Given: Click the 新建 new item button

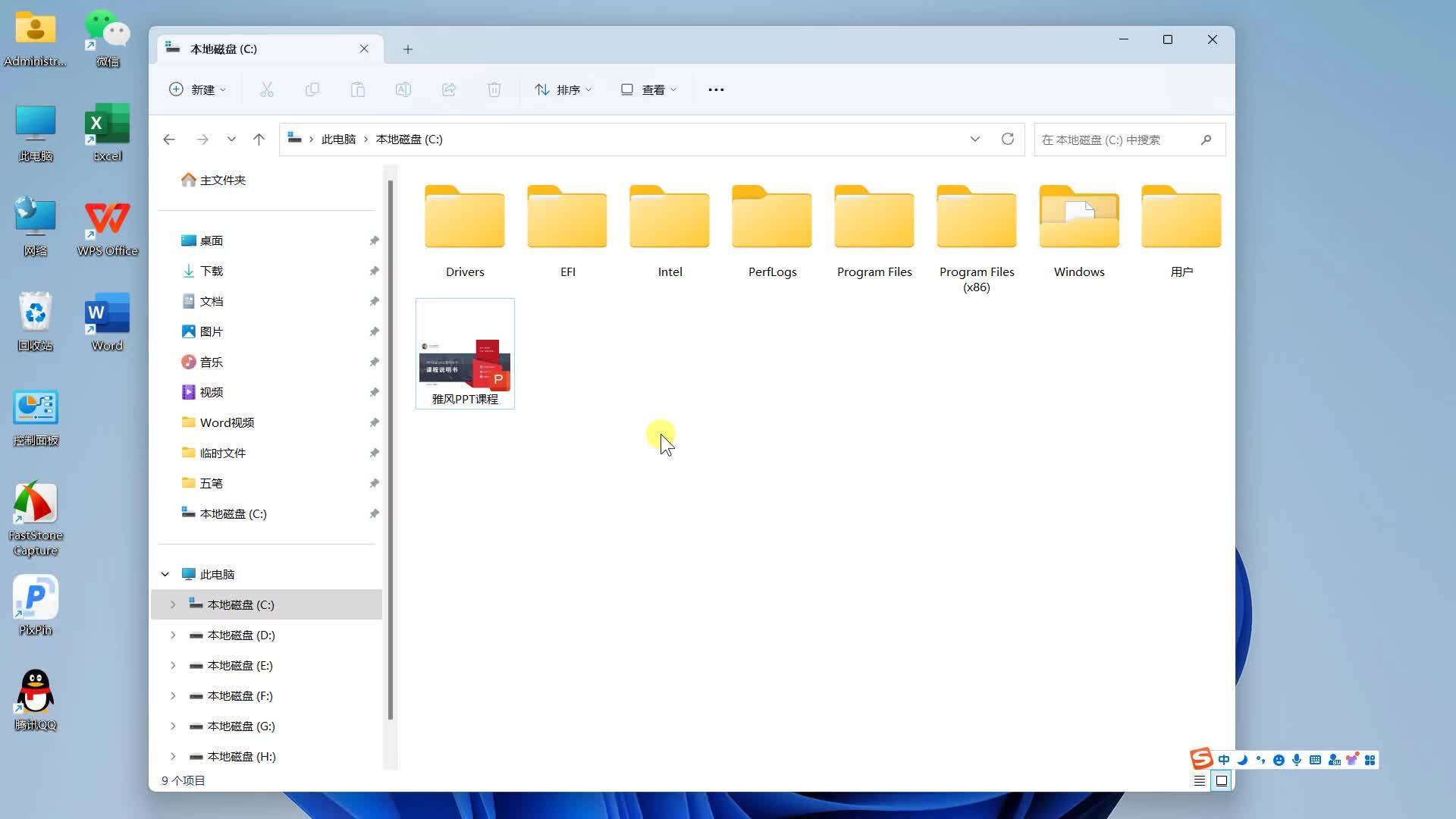Looking at the screenshot, I should pos(197,89).
